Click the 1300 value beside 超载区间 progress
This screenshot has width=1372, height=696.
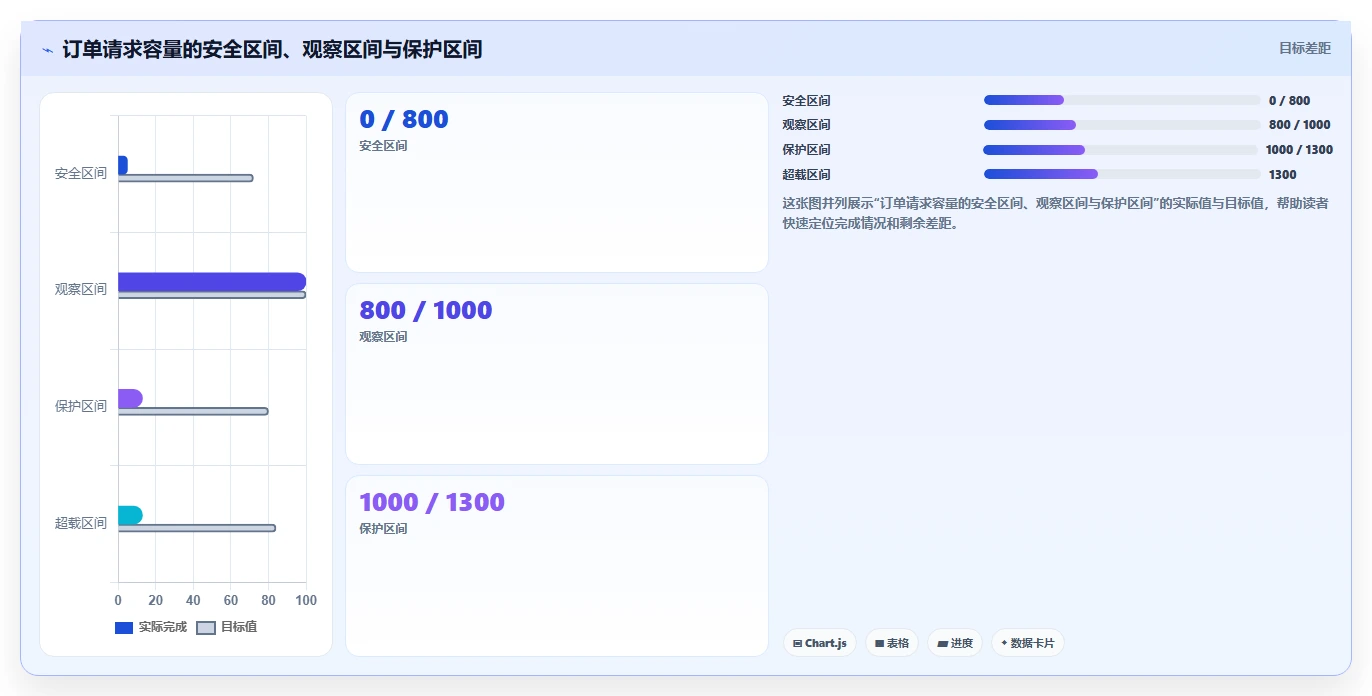1283,175
